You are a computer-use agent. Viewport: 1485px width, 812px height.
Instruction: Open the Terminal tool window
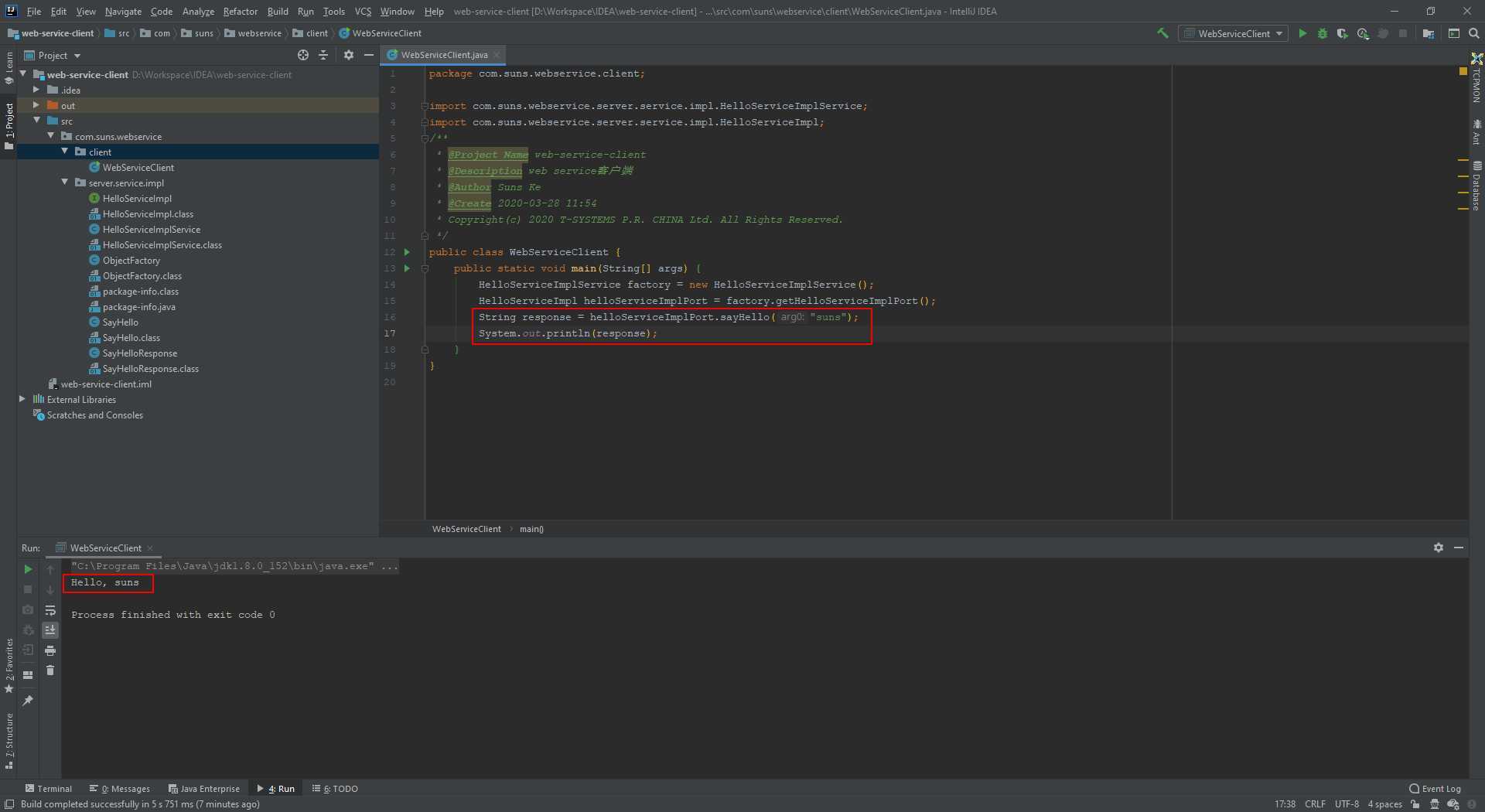(49, 789)
